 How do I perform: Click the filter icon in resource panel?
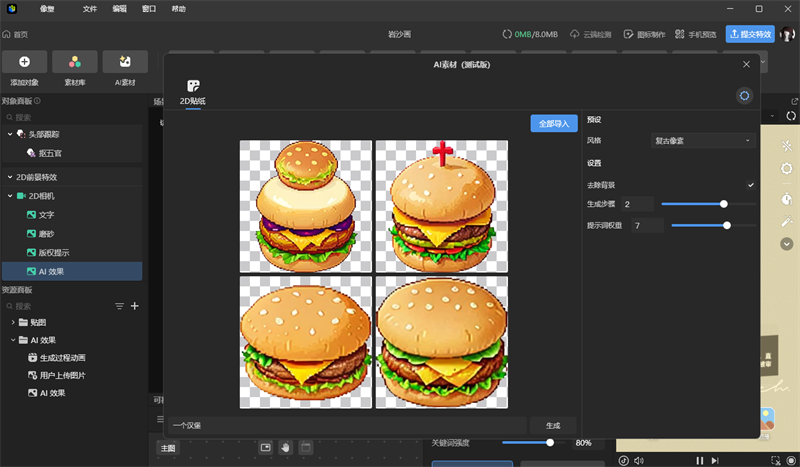[119, 306]
